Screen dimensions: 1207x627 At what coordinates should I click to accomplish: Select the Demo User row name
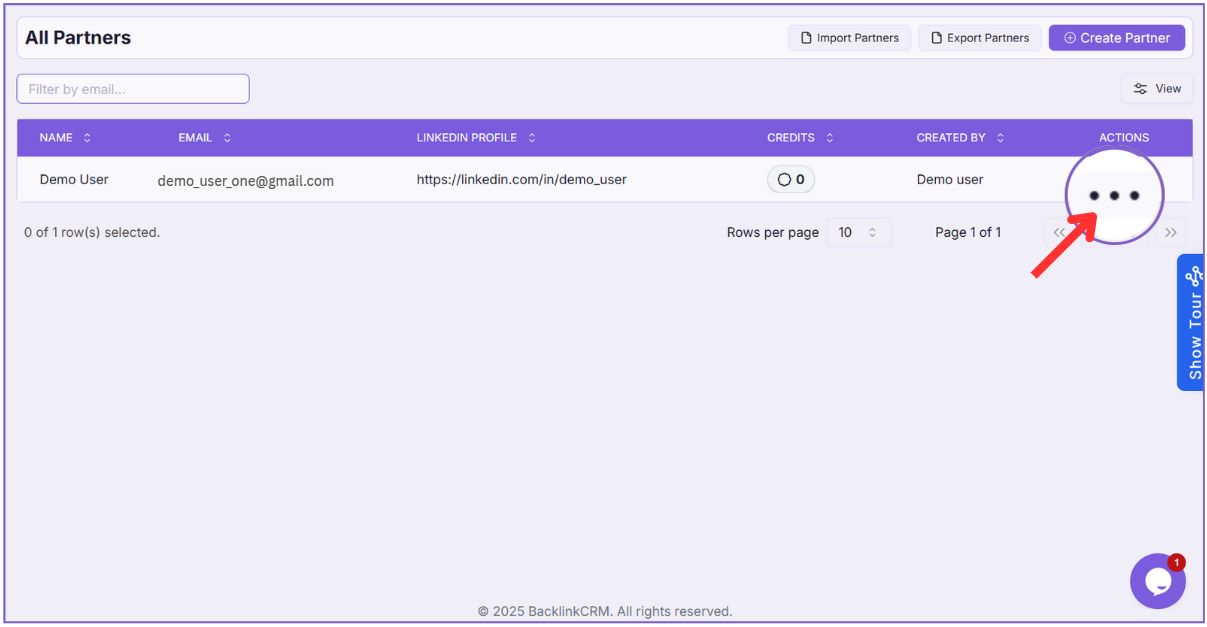coord(74,180)
